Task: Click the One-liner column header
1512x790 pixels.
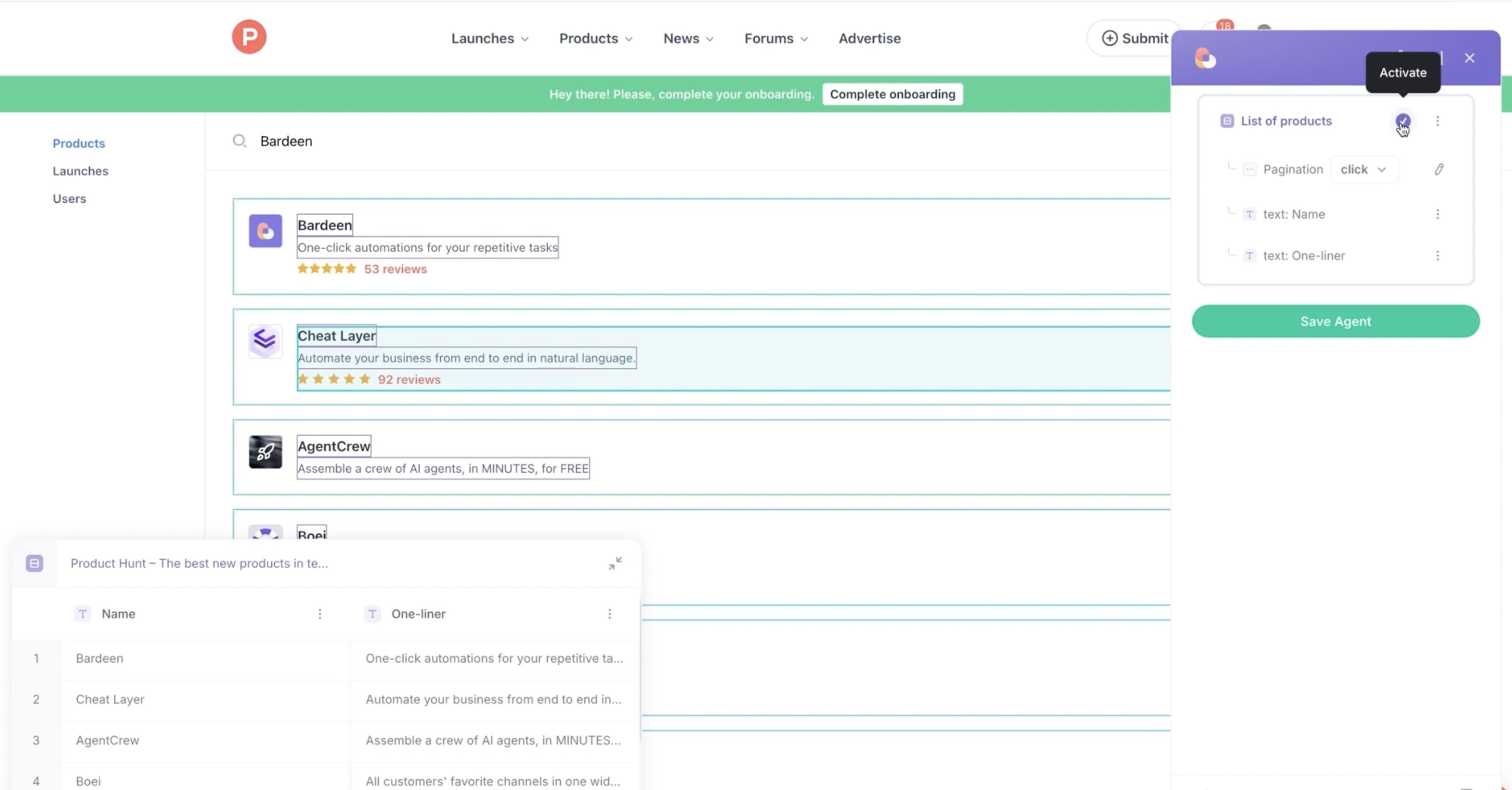Action: click(418, 614)
